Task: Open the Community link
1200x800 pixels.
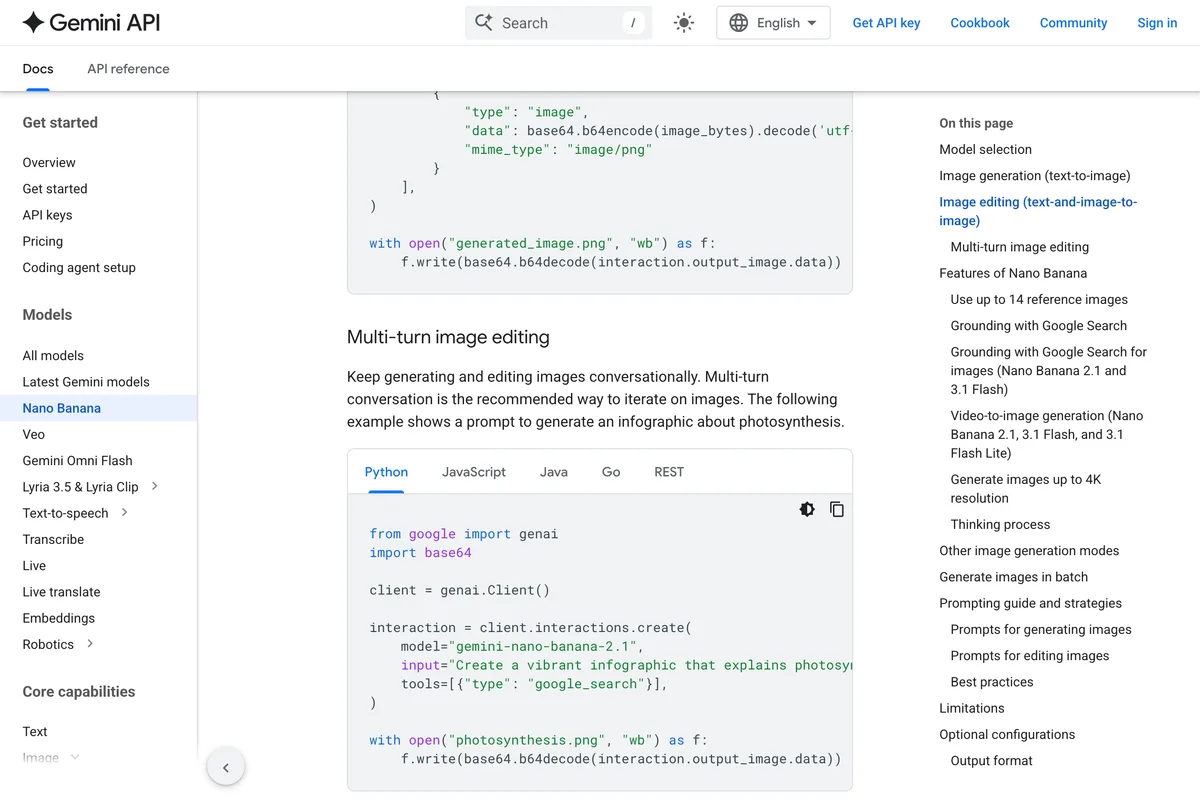Action: point(1073,23)
